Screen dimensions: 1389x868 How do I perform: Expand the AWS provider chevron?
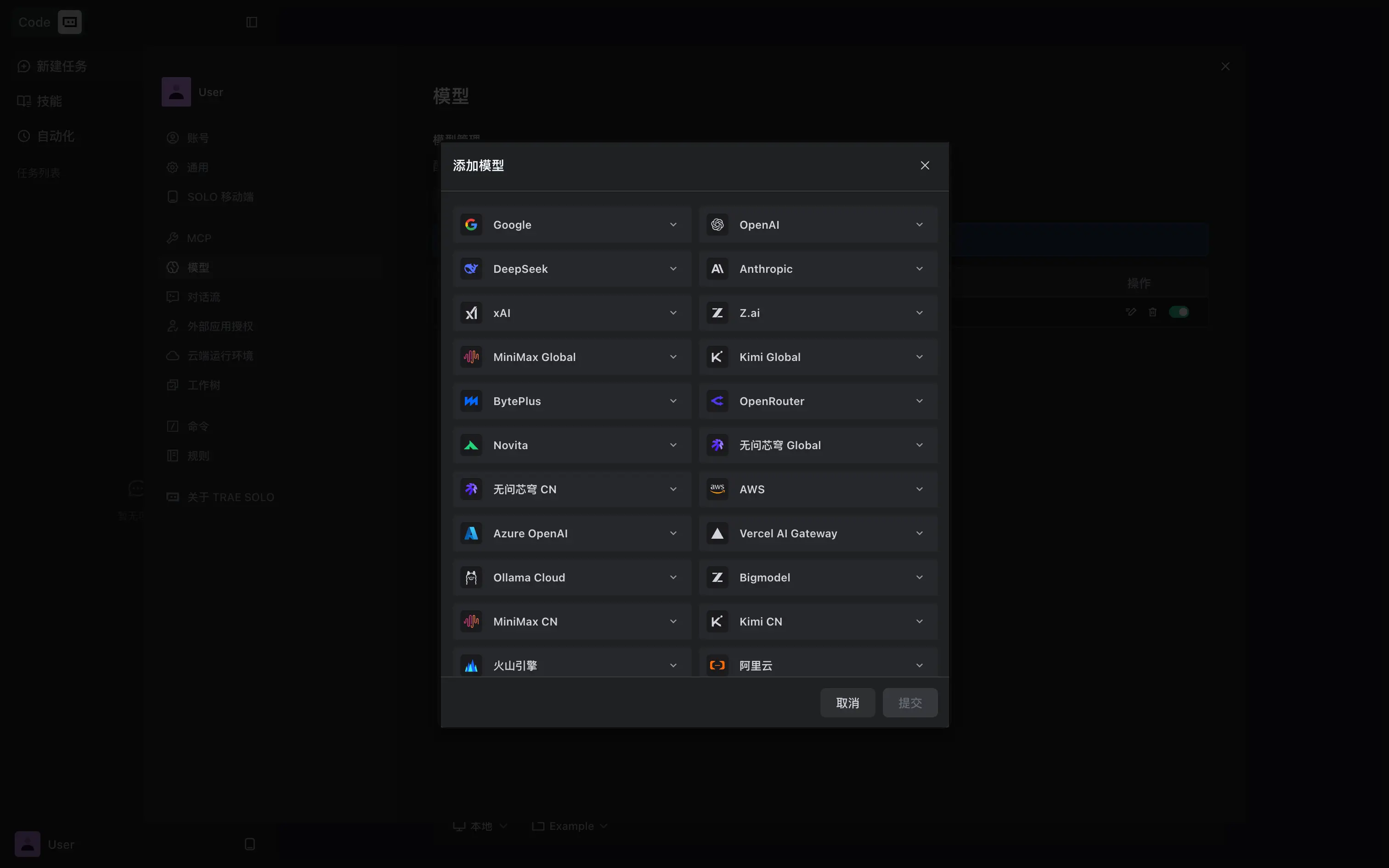pyautogui.click(x=920, y=489)
